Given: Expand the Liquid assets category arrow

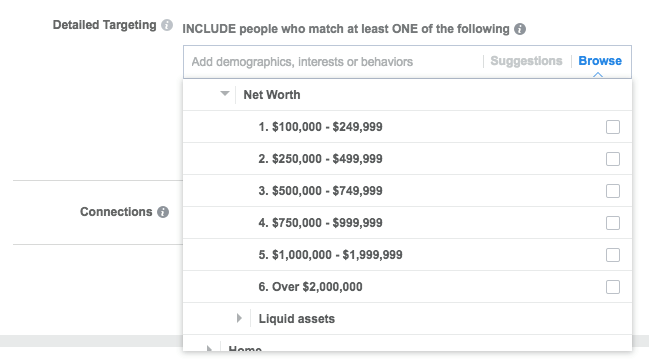Looking at the screenshot, I should [x=239, y=318].
